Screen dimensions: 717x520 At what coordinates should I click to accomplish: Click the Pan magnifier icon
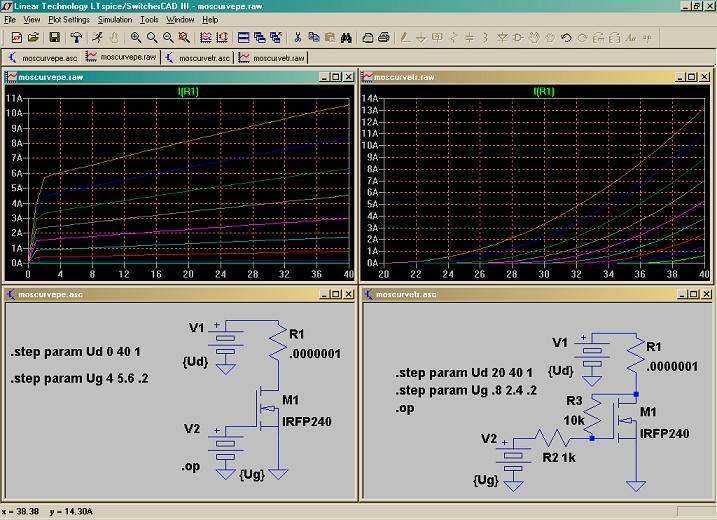click(152, 38)
